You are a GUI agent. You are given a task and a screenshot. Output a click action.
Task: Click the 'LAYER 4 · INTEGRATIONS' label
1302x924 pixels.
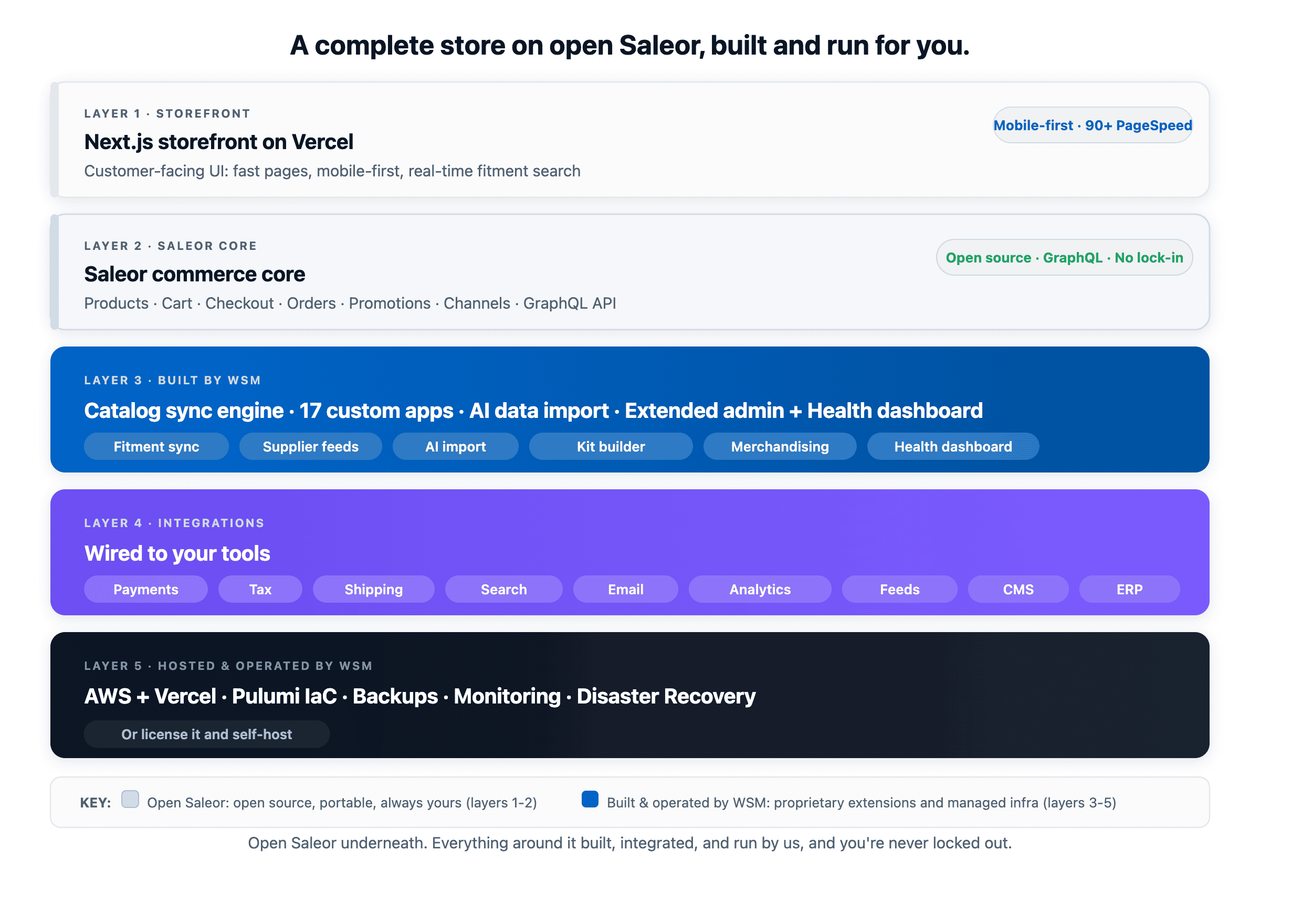click(174, 523)
